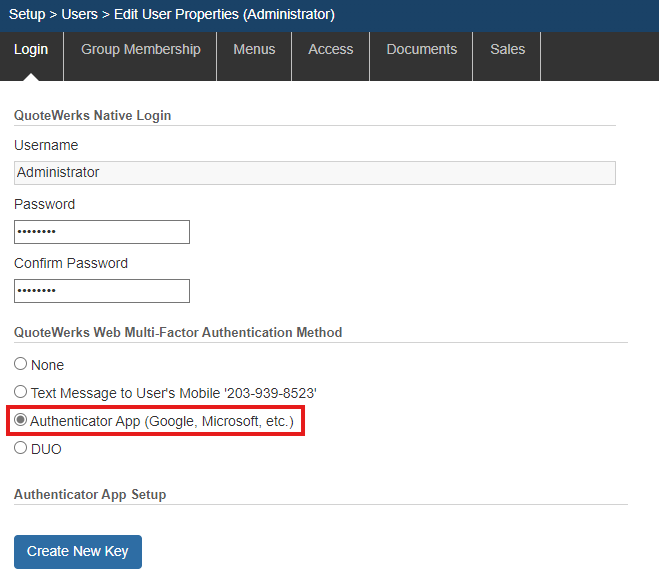Focus the Password input field
This screenshot has height=585, width=659.
101,232
